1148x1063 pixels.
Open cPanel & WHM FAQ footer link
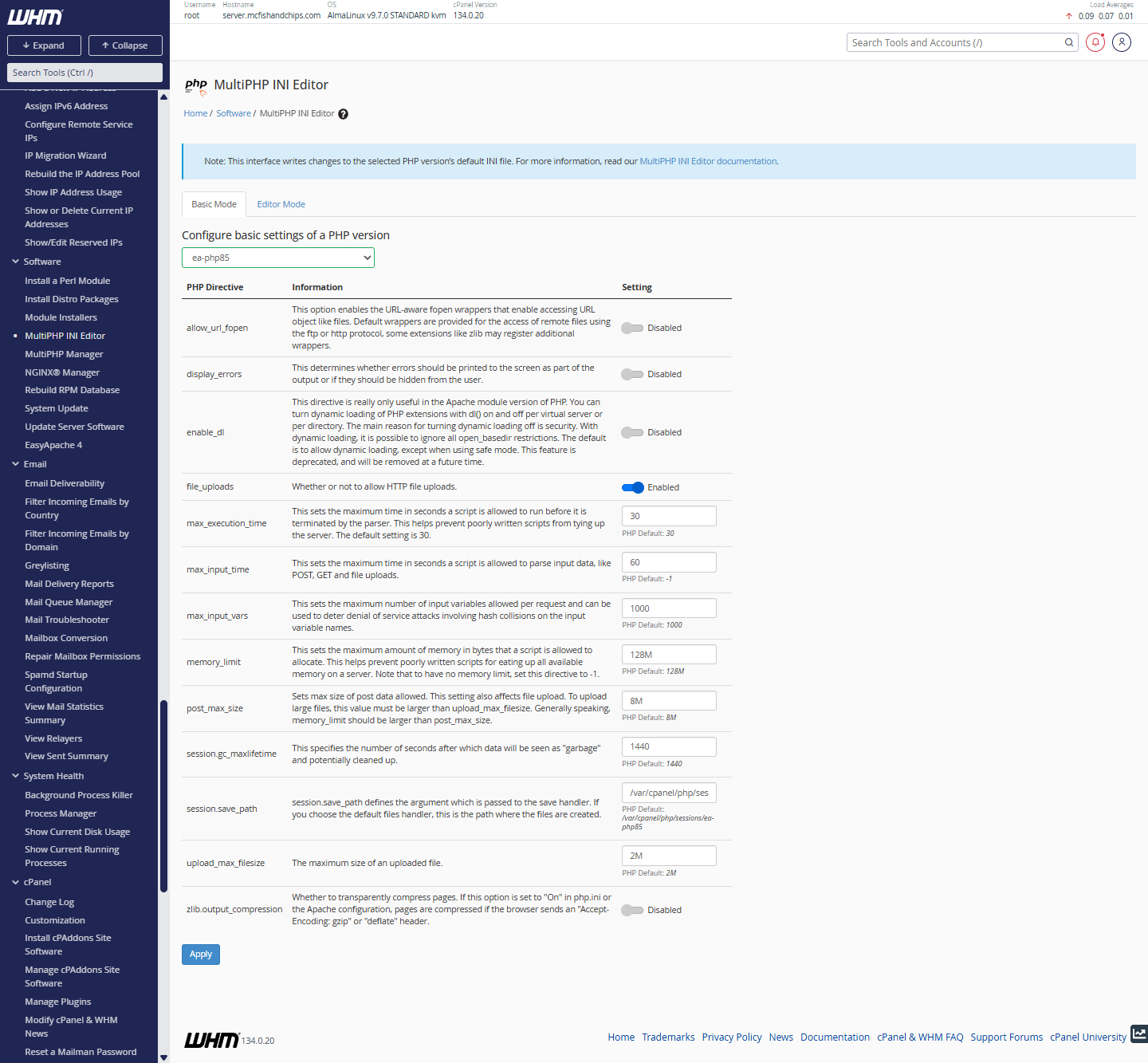920,1037
